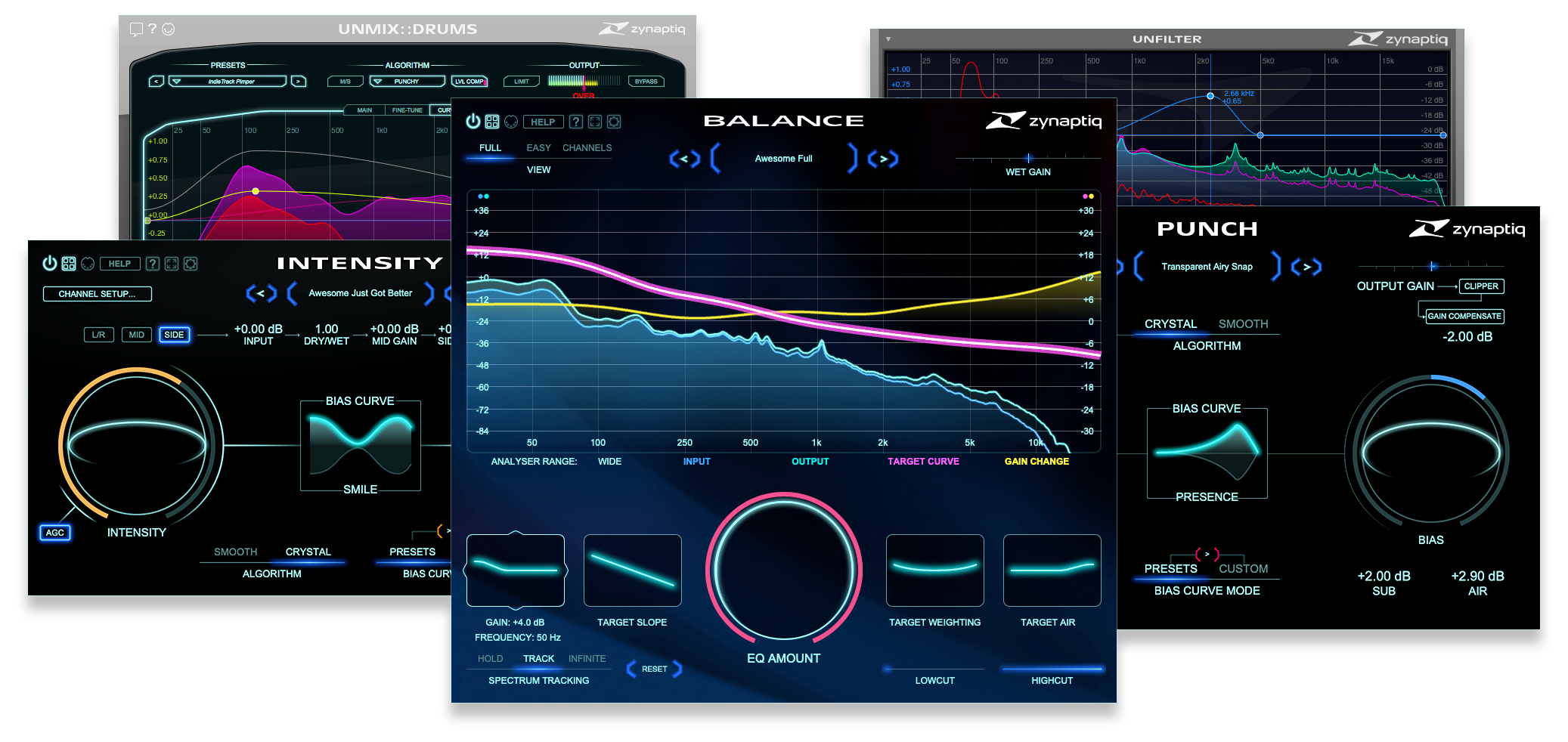Open Channel Setup in Intensity
1568x742 pixels.
click(98, 294)
